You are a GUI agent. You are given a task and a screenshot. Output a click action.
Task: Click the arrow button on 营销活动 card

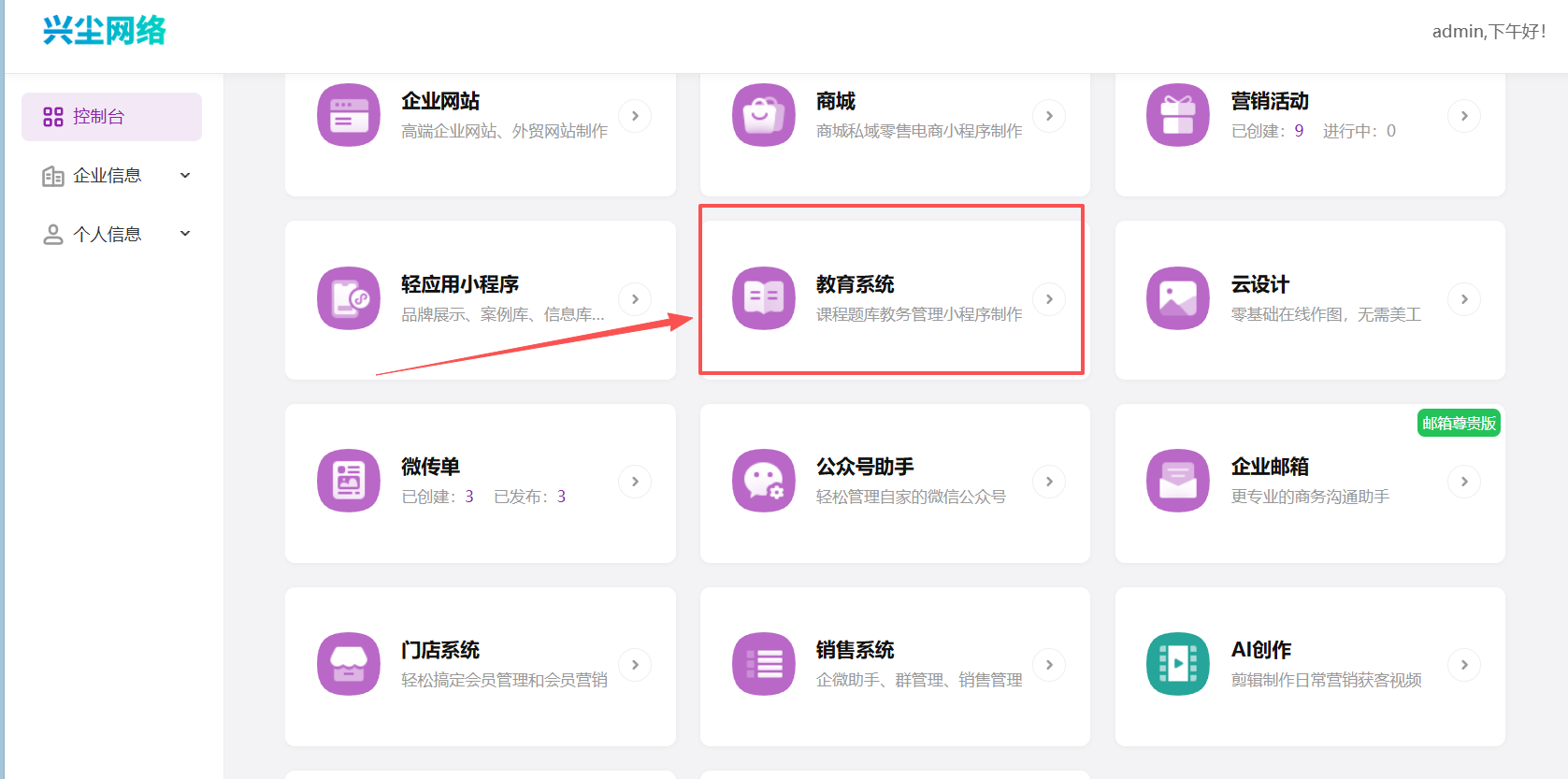pos(1464,116)
